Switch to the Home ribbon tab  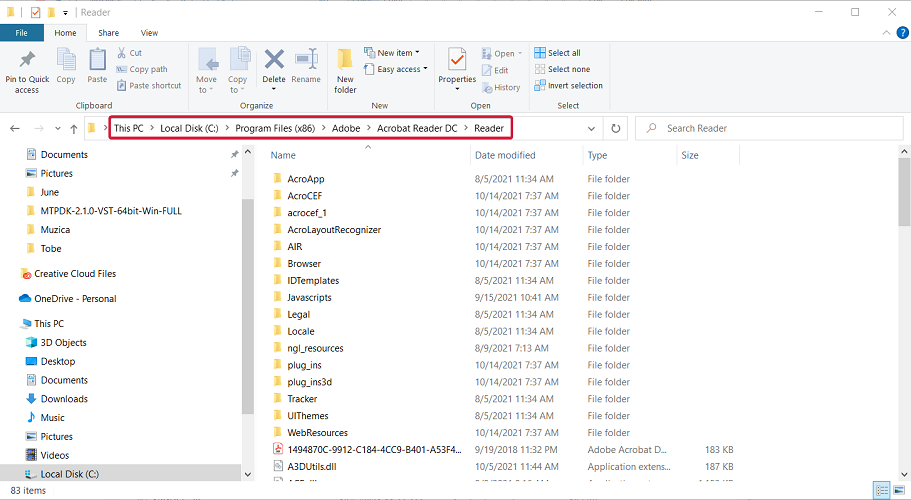[x=65, y=33]
